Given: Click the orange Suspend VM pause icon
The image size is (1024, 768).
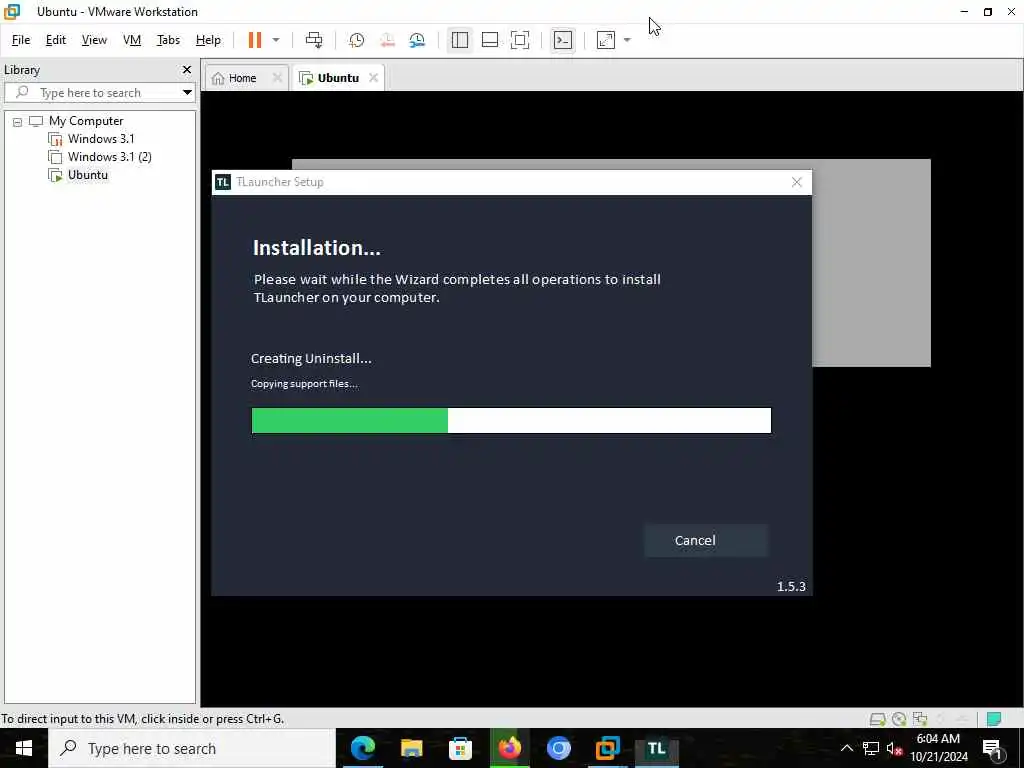Looking at the screenshot, I should tap(255, 40).
